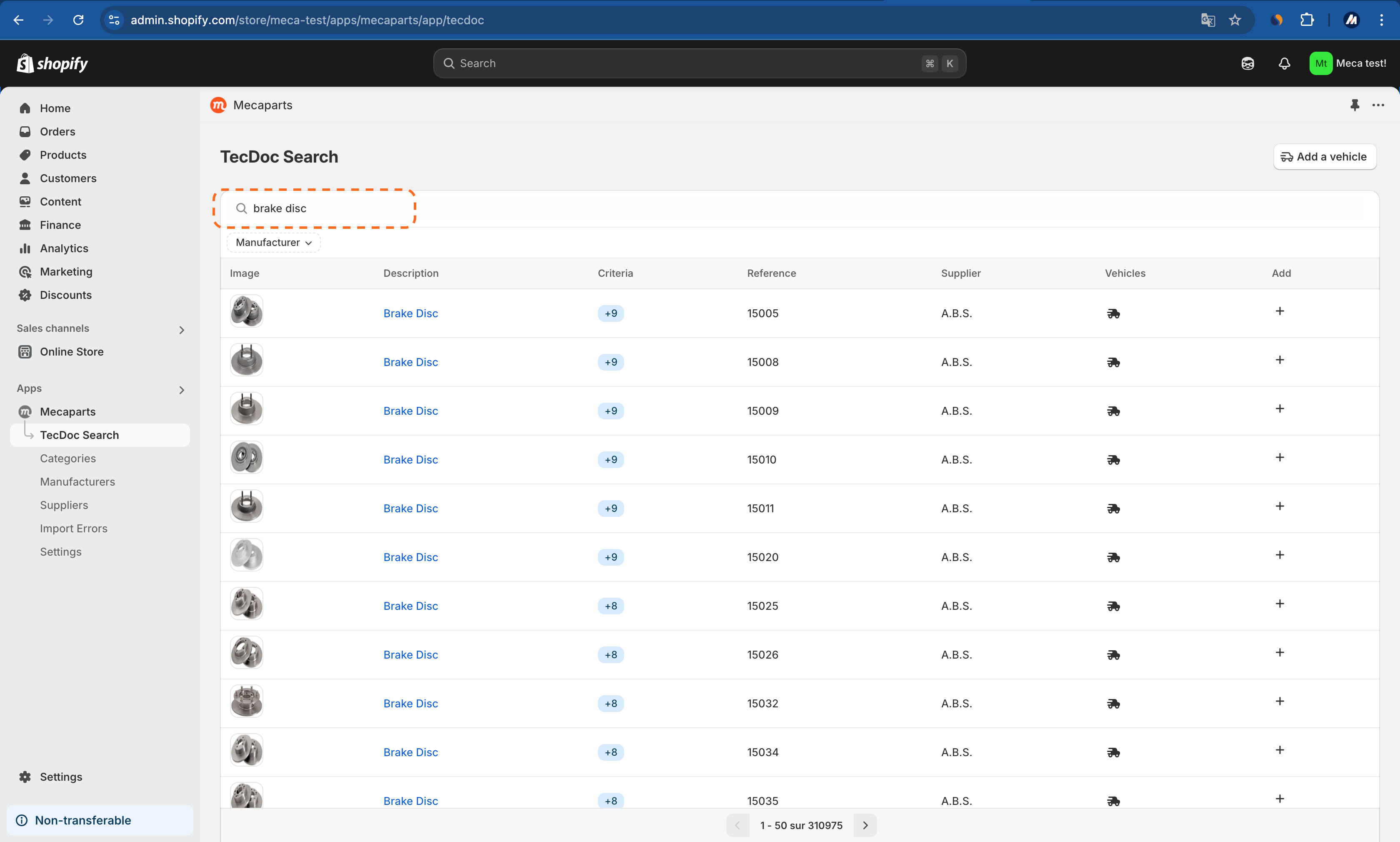Add brake disc reference 15025

point(1280,604)
